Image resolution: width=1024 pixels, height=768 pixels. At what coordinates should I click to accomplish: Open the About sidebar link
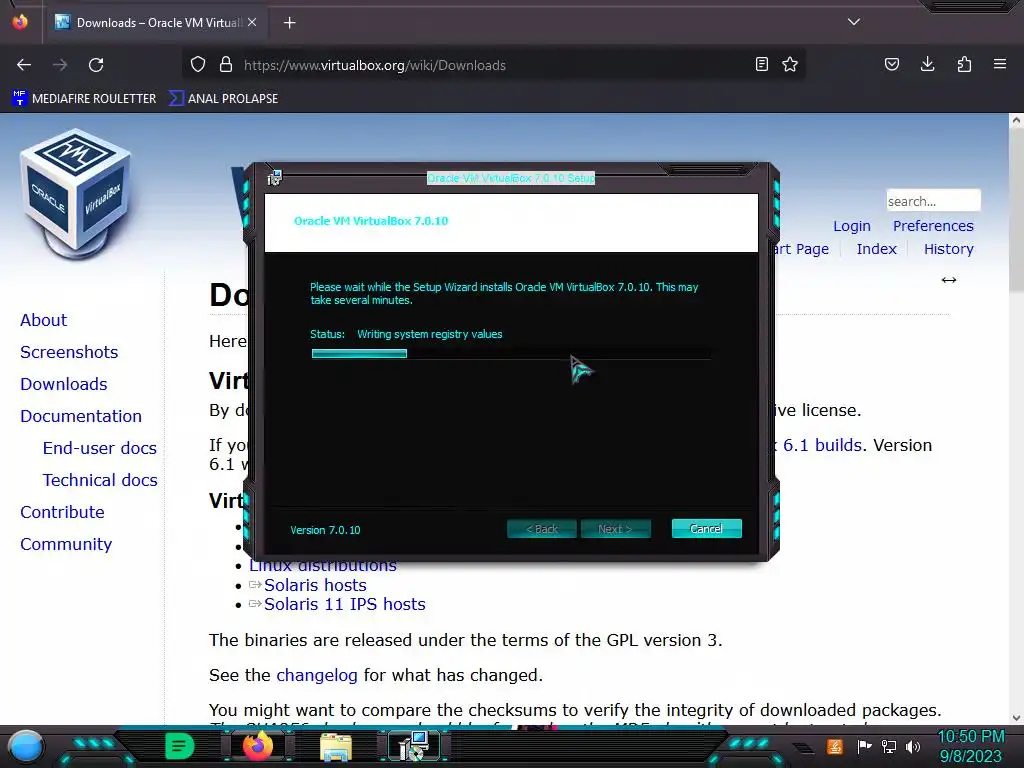click(x=43, y=320)
